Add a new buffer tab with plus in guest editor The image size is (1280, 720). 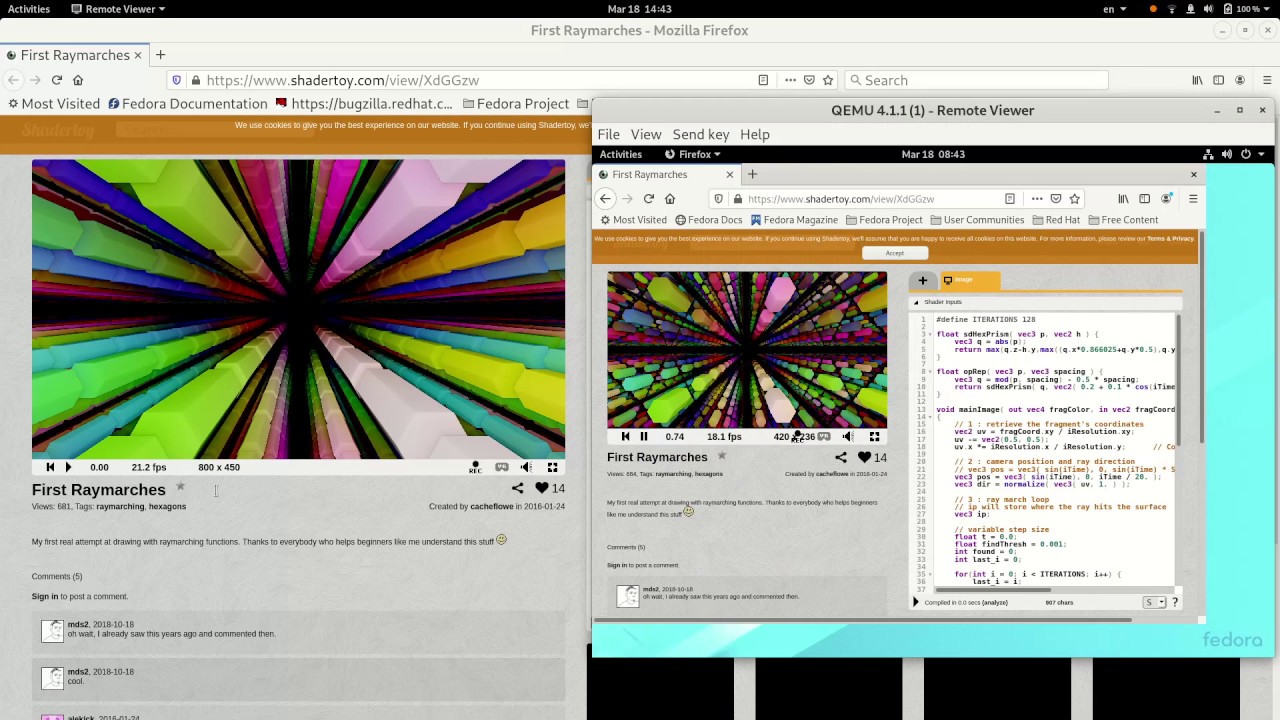922,281
